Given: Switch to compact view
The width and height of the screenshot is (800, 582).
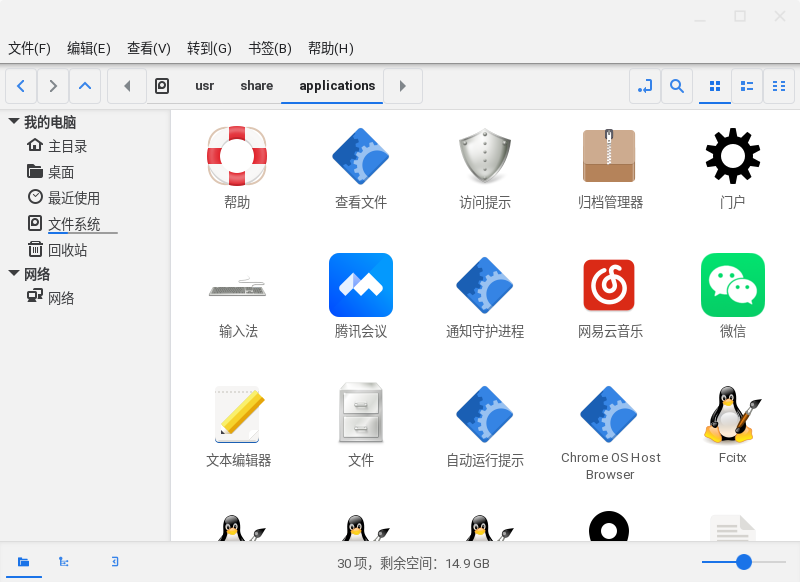Looking at the screenshot, I should pos(779,86).
